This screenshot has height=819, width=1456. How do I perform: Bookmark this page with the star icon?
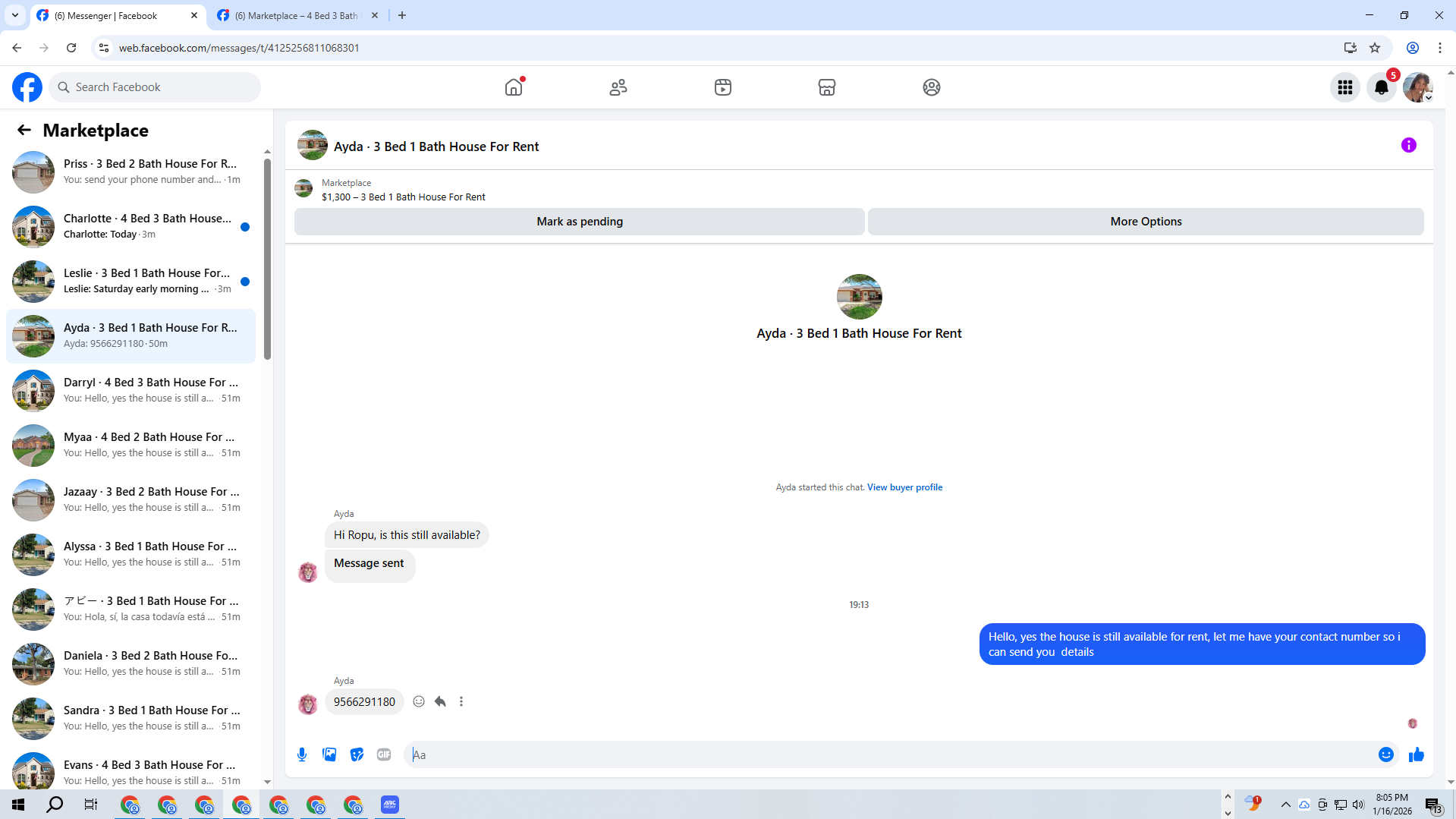1375,48
